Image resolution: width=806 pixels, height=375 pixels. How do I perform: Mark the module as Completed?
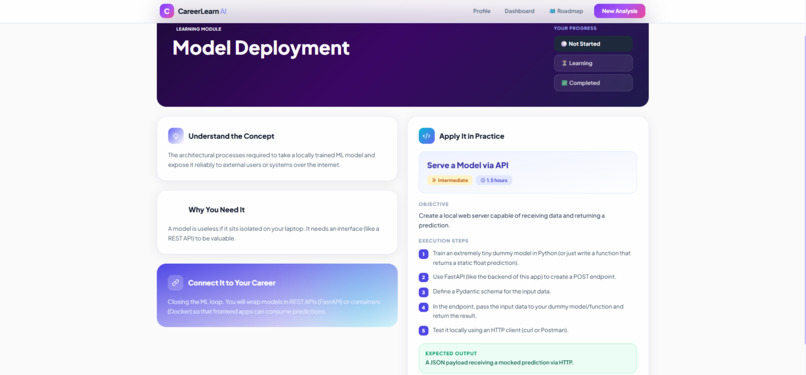coord(593,83)
